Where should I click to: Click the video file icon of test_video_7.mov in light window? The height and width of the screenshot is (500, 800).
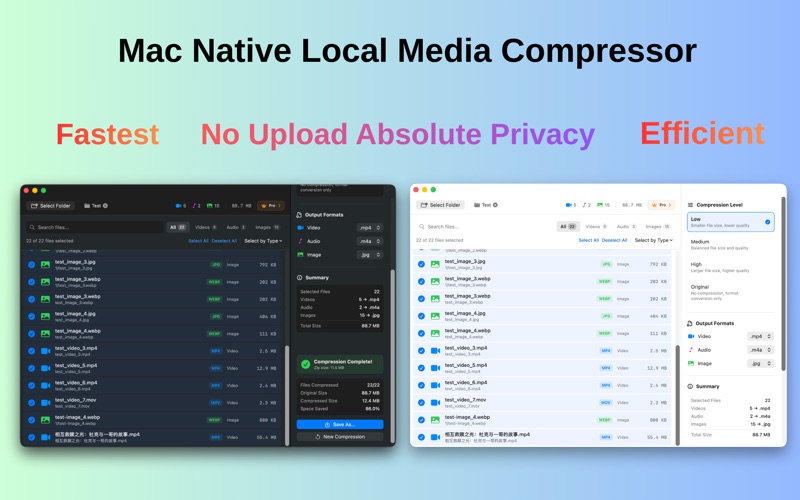[x=435, y=402]
